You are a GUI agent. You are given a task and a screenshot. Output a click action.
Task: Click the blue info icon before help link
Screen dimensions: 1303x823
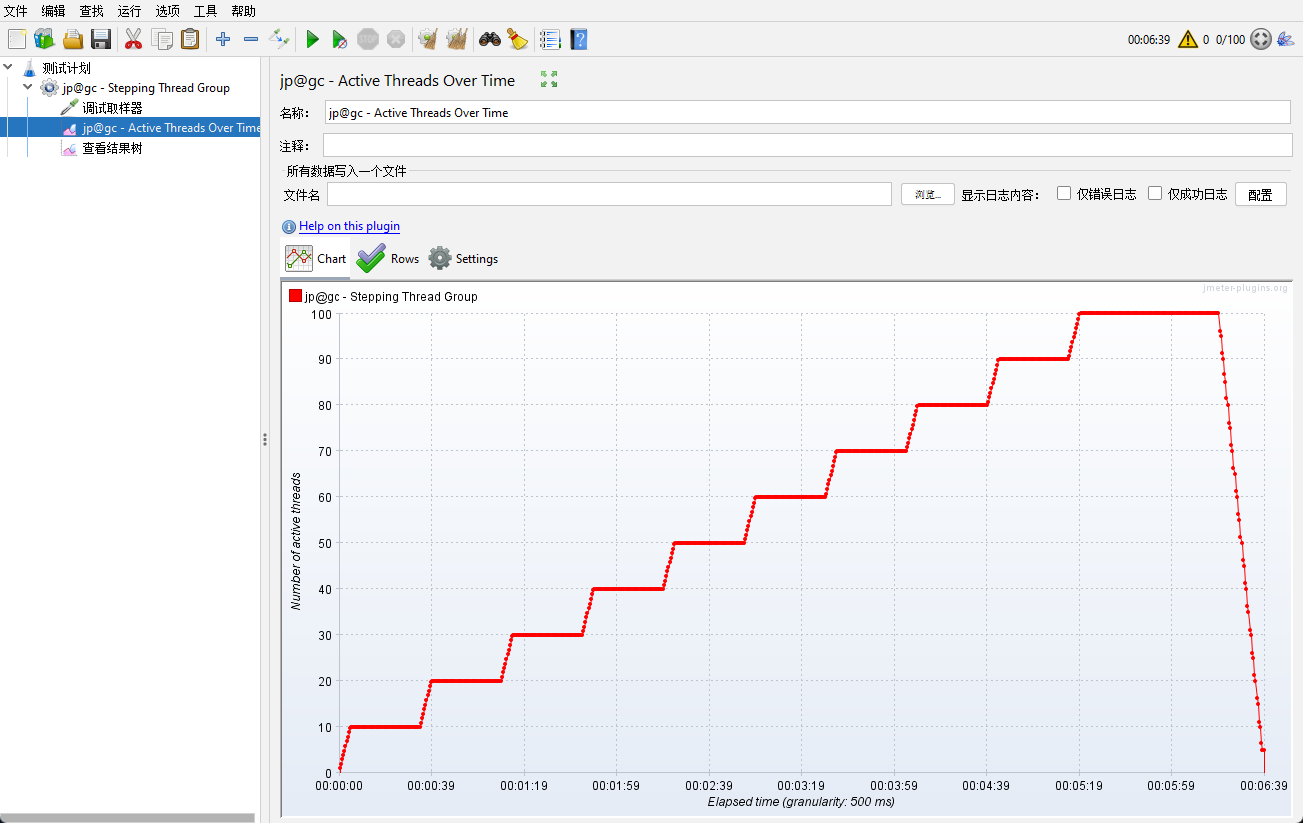[289, 227]
